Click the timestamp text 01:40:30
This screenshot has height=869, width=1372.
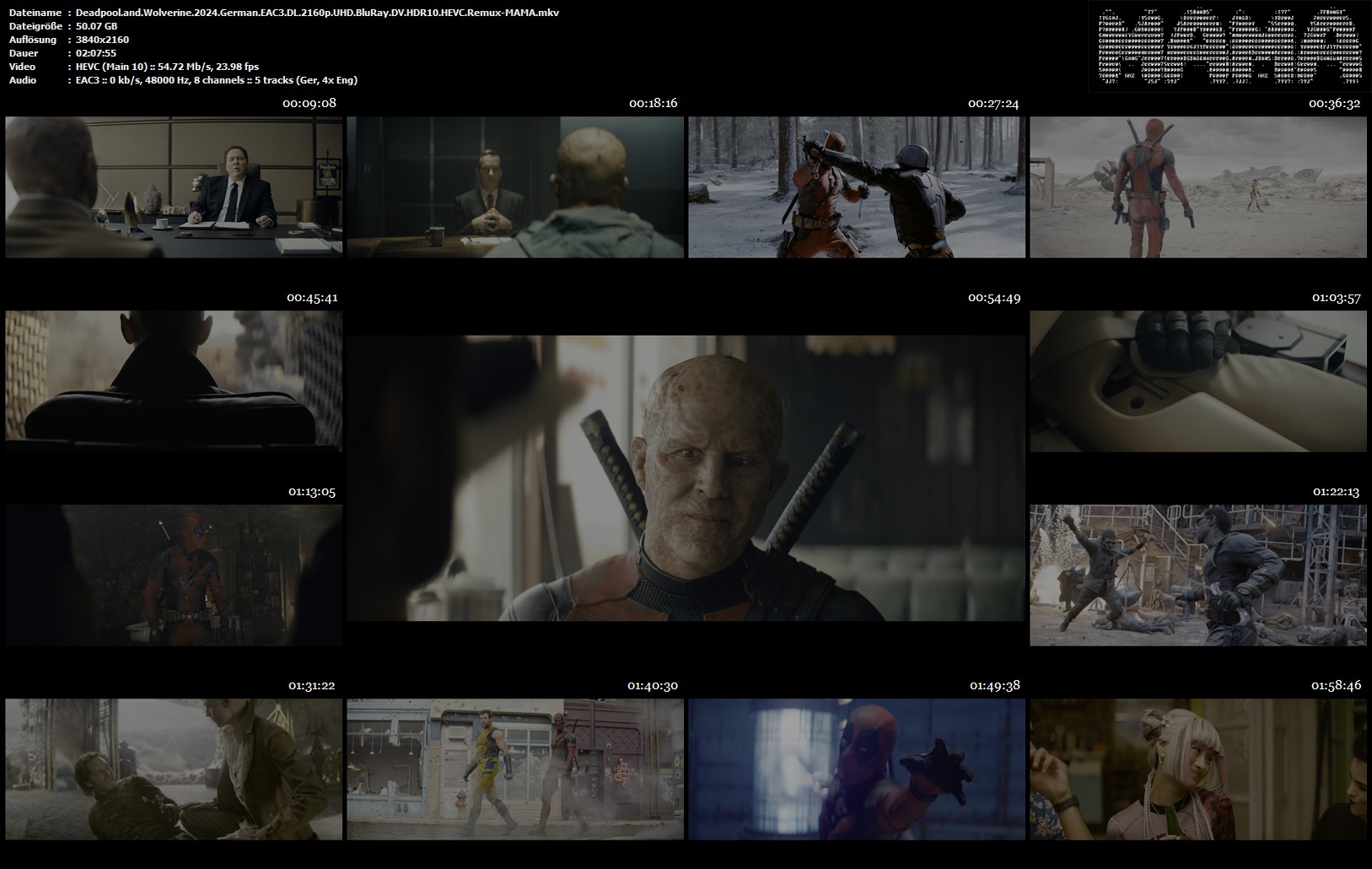[653, 686]
